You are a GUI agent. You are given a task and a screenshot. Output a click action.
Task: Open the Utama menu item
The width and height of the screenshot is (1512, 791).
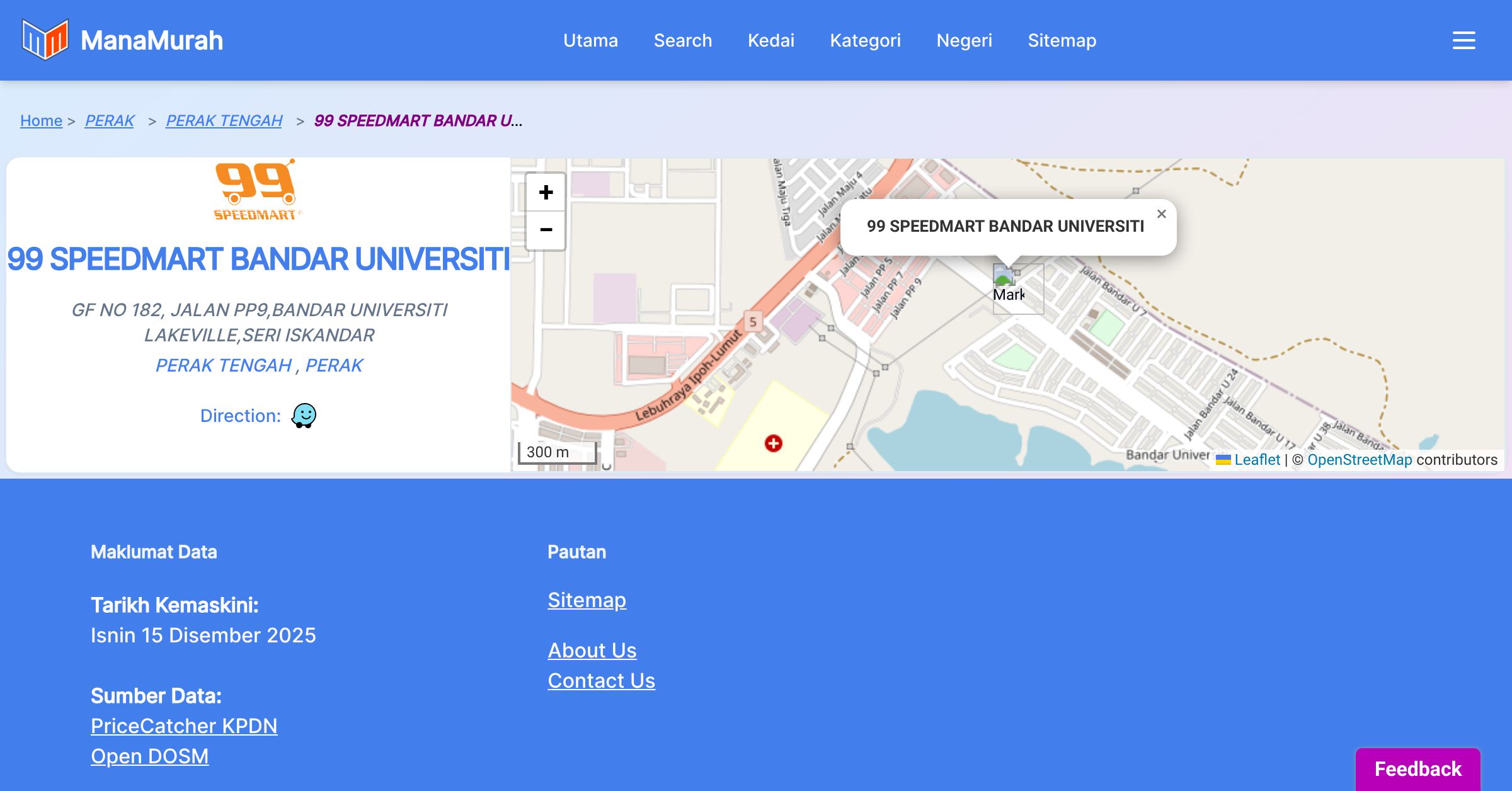590,40
